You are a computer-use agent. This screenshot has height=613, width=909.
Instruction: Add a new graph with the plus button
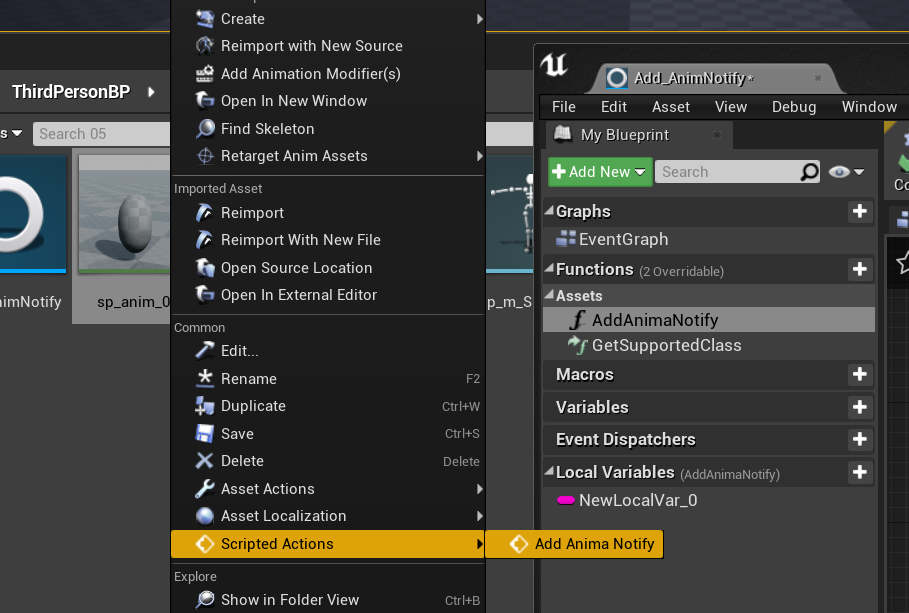point(860,211)
